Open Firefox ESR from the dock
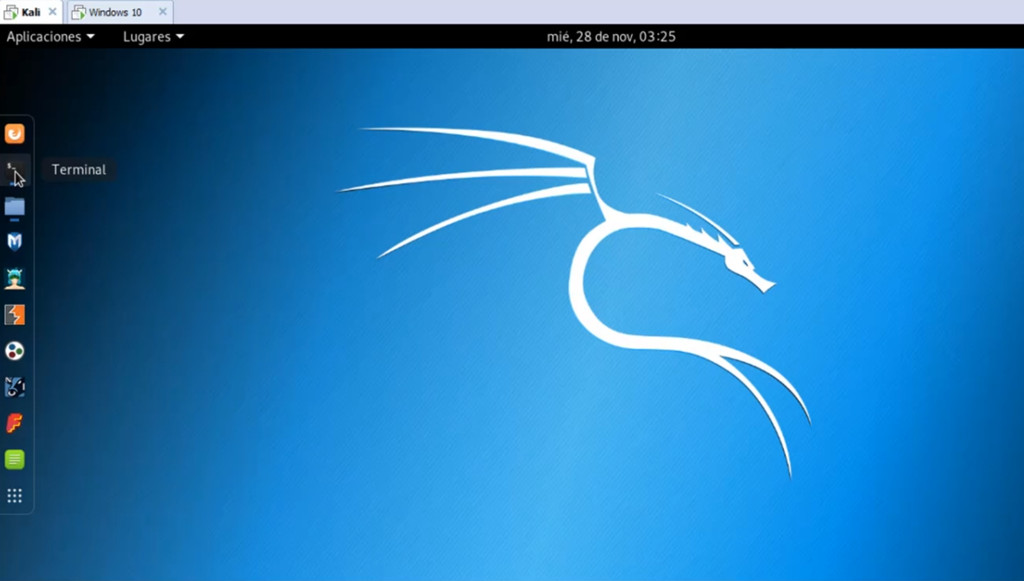The height and width of the screenshot is (581, 1024). (14, 134)
